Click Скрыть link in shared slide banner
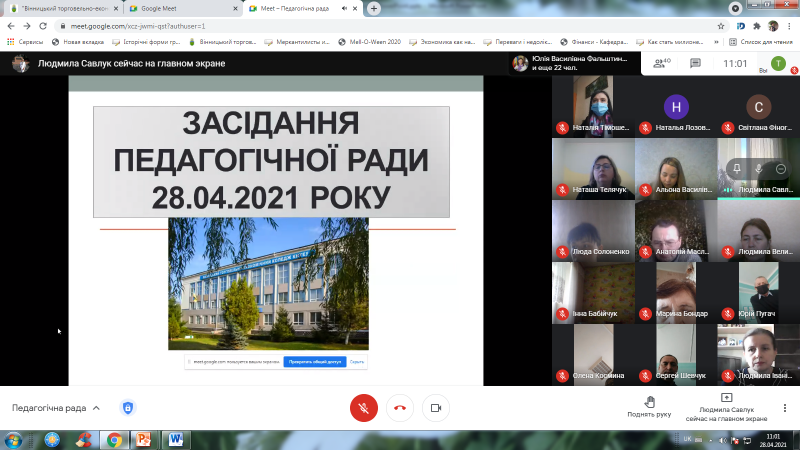The image size is (800, 450). pyautogui.click(x=357, y=362)
